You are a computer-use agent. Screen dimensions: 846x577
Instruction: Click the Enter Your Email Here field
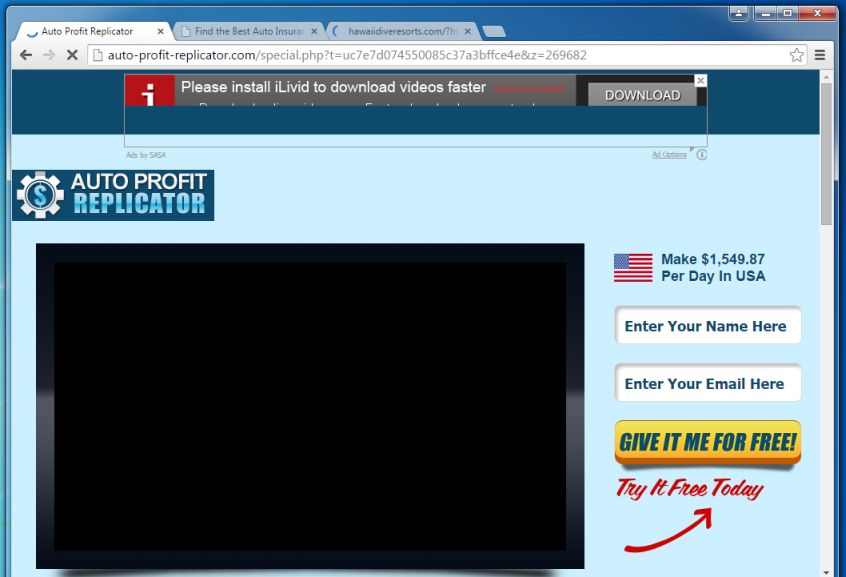point(707,383)
